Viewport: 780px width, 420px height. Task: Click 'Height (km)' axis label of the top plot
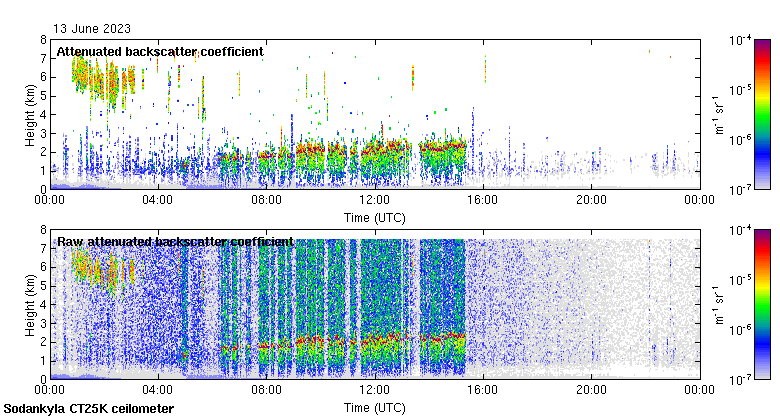point(30,115)
